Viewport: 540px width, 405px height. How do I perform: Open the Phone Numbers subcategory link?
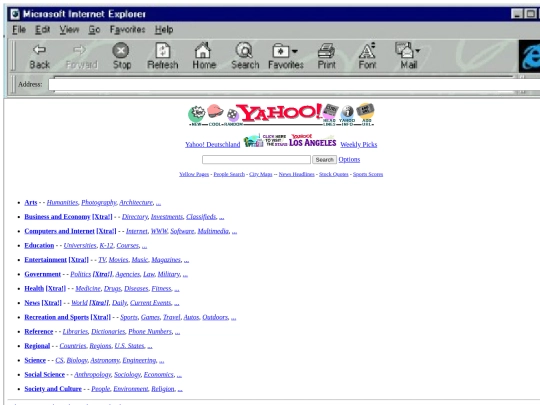(x=150, y=332)
